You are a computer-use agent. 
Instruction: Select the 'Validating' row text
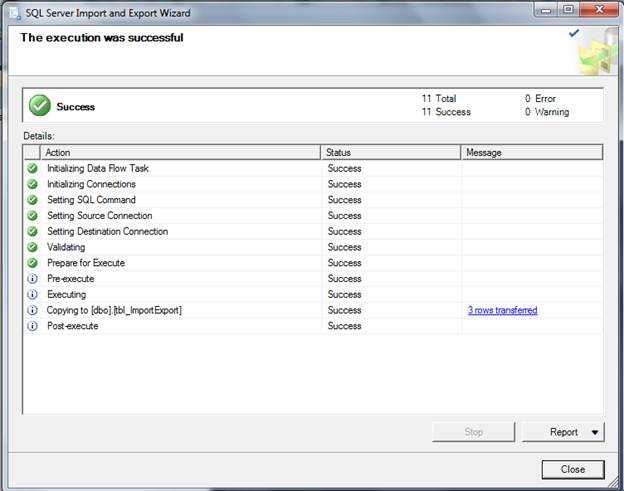tap(66, 247)
